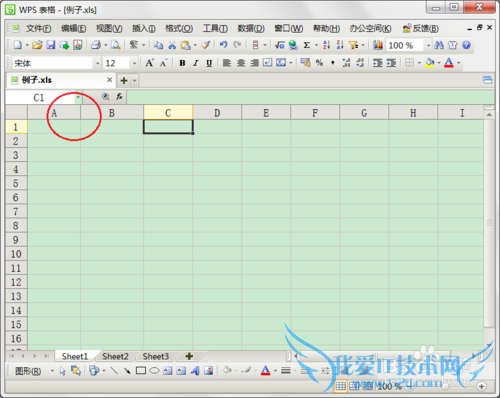Screen dimensions: 500x398
Task: Select the ellipse drawing tool
Action: click(154, 371)
